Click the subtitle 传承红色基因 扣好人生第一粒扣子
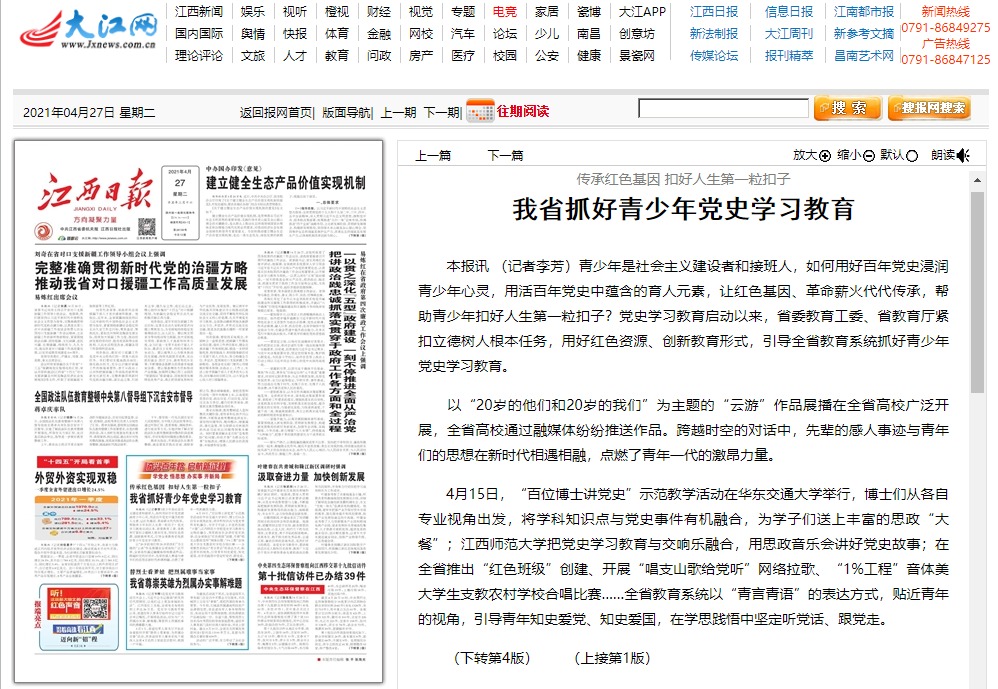Image resolution: width=998 pixels, height=689 pixels. [683, 179]
